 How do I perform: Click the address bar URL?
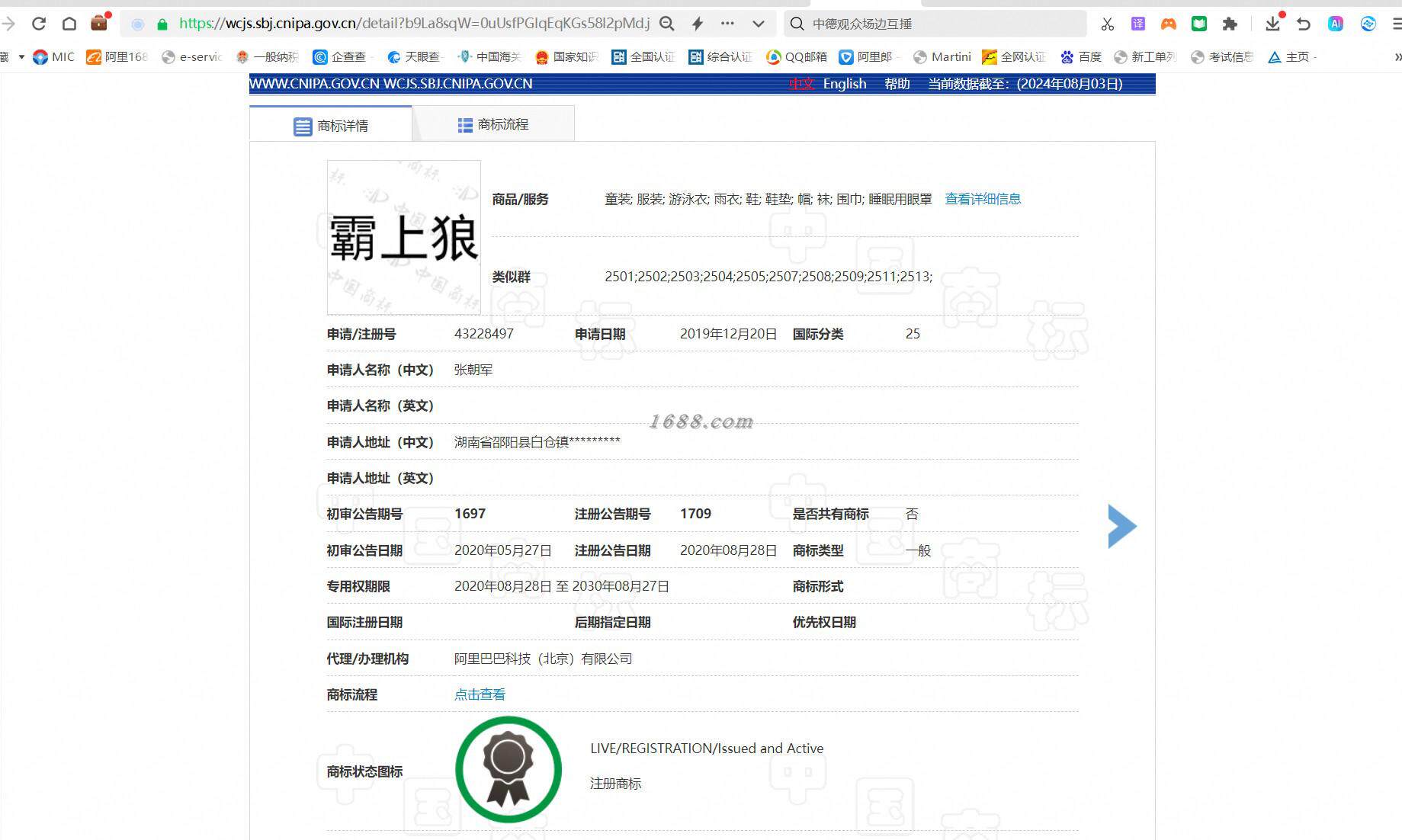pyautogui.click(x=415, y=24)
